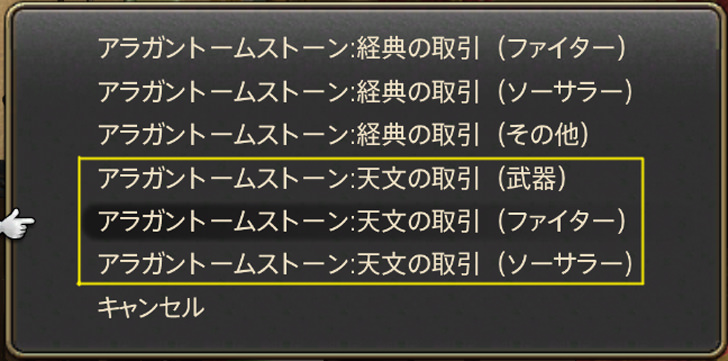Pick the Poetics trade for Fighter gear
The image size is (728, 361).
click(362, 49)
